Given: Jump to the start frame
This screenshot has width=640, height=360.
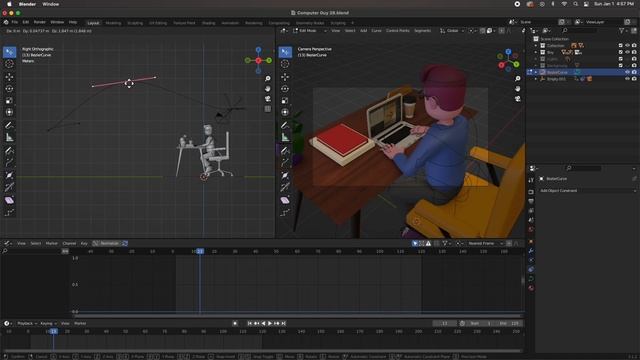Looking at the screenshot, I should coord(250,323).
